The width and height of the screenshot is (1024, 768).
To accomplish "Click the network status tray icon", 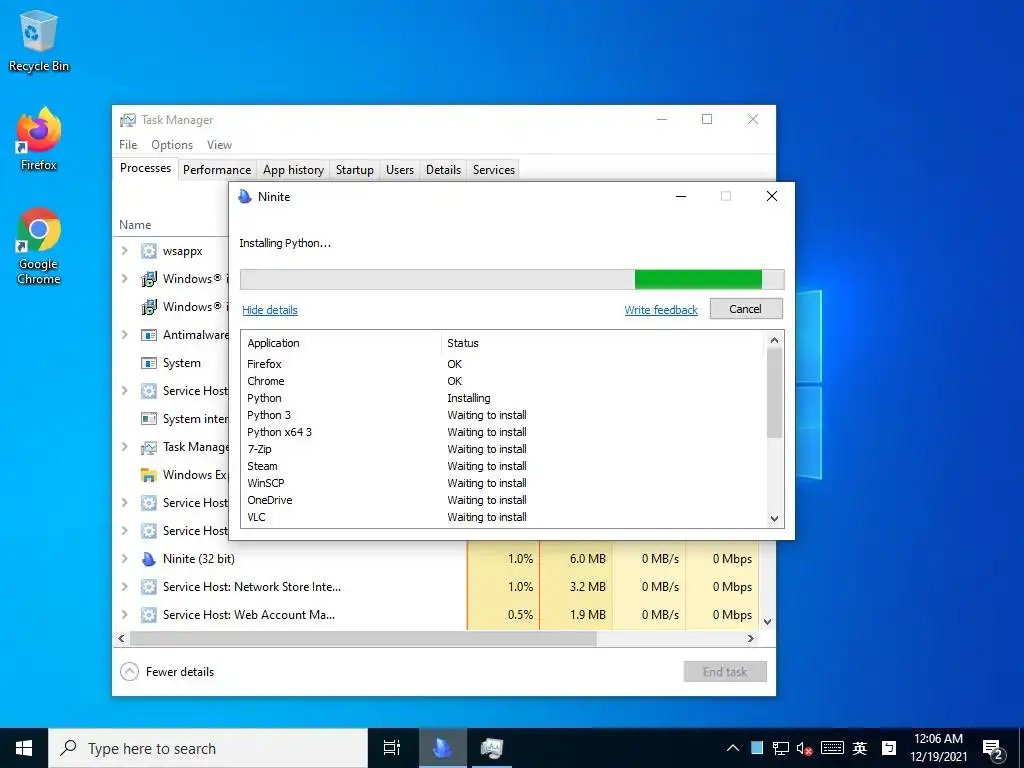I will click(780, 748).
